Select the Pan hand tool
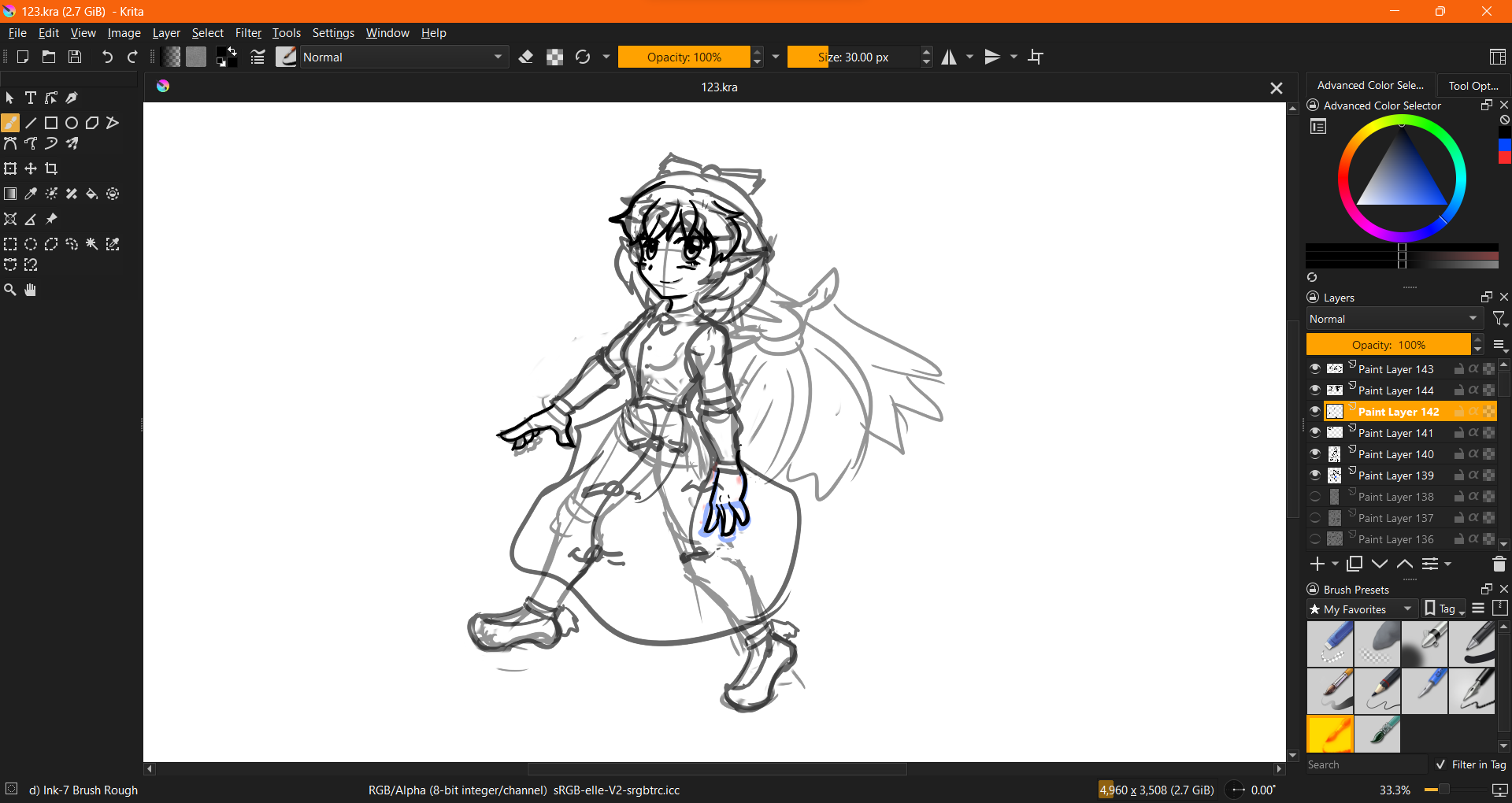 tap(31, 290)
